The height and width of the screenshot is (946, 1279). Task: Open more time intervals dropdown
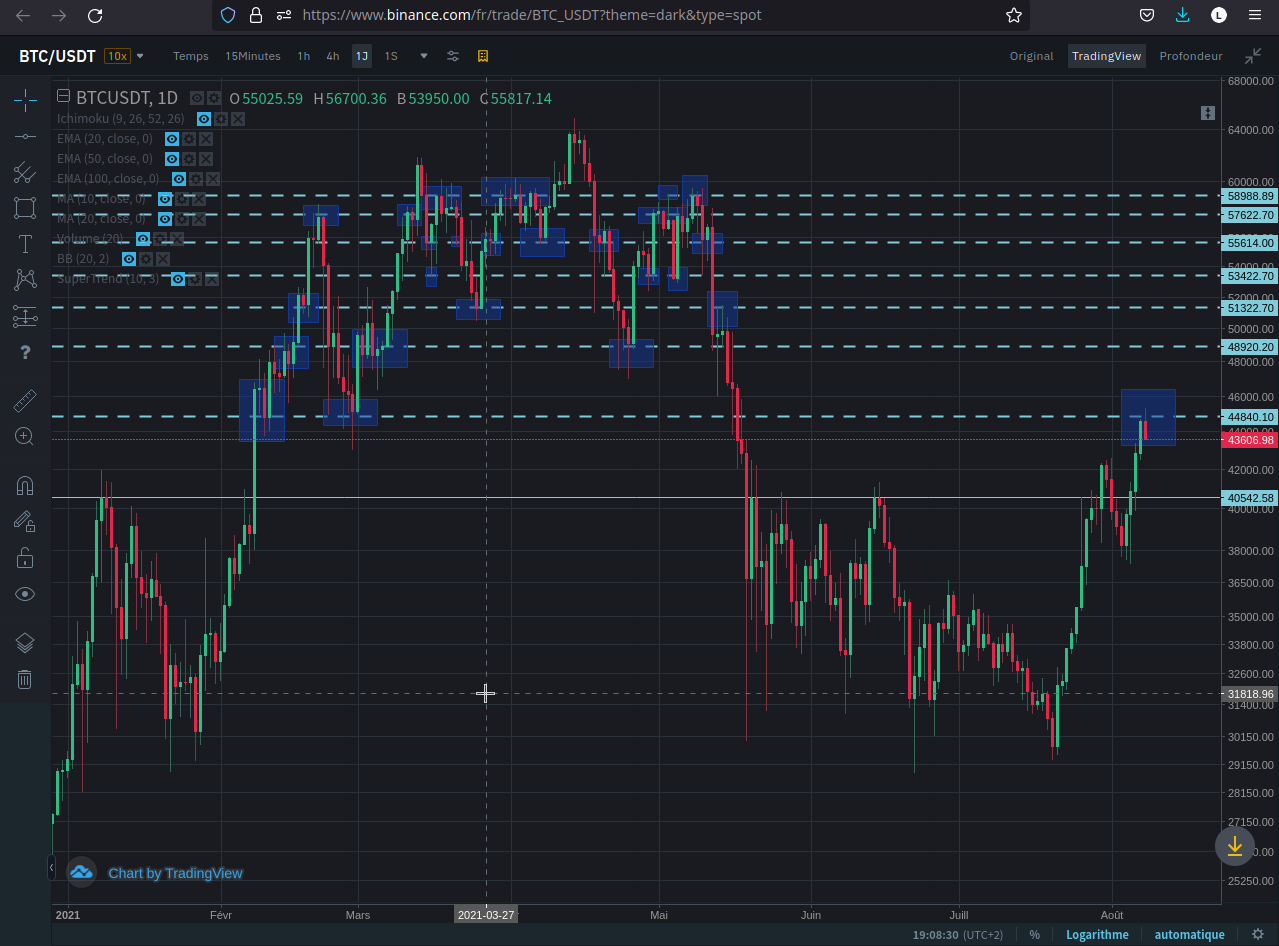click(424, 56)
